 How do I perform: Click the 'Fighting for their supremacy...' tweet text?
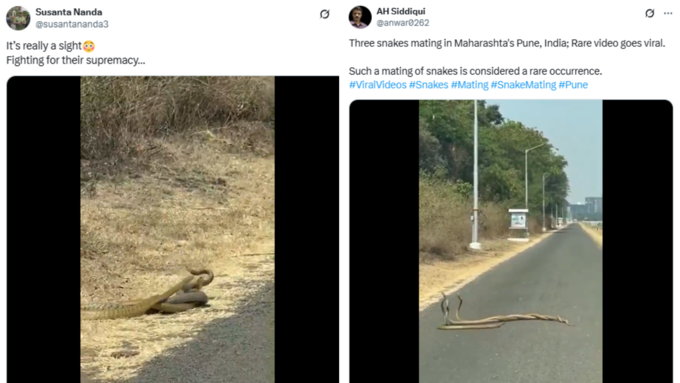75,60
